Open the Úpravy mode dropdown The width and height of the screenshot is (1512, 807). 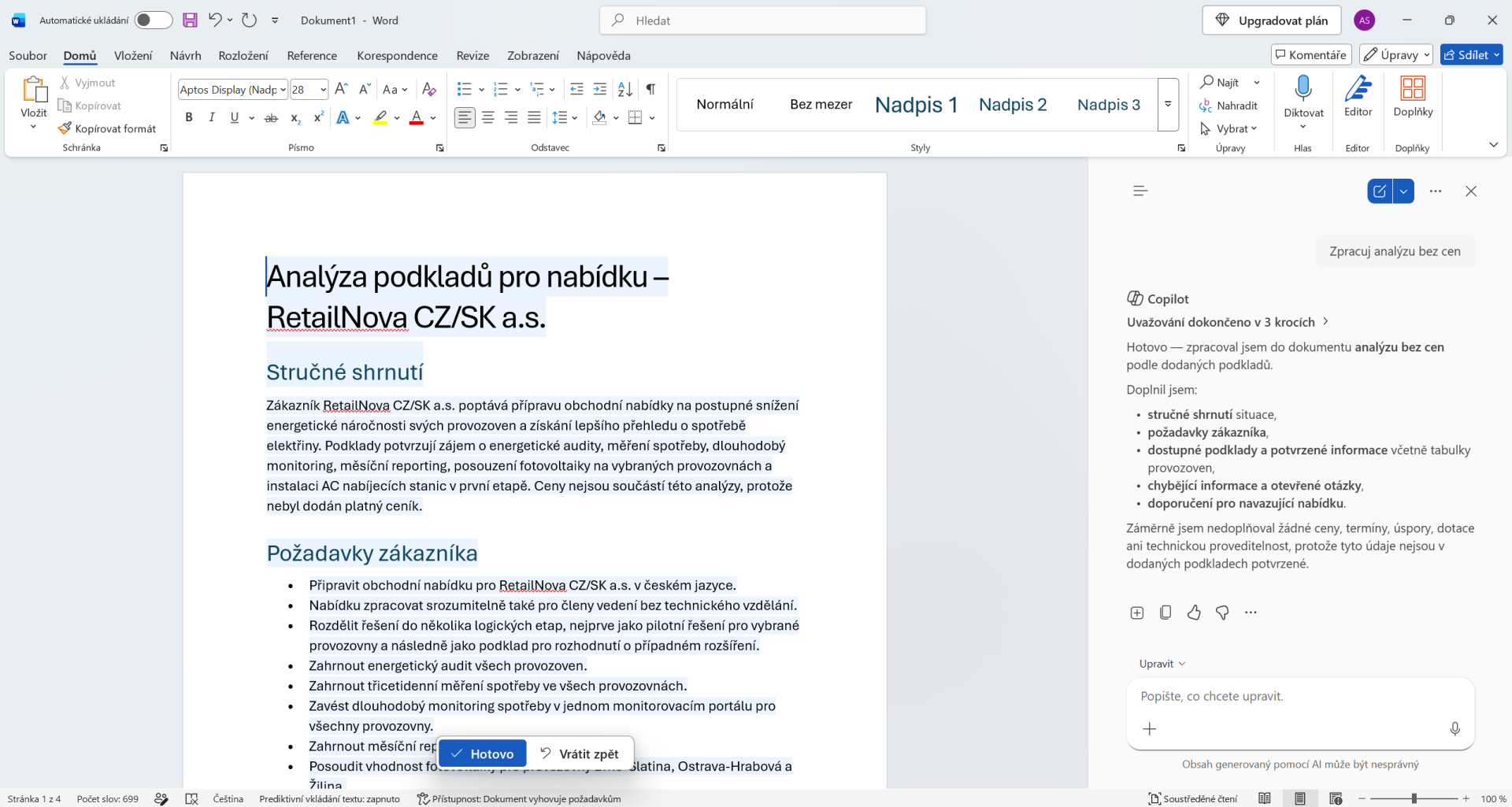(x=1397, y=54)
